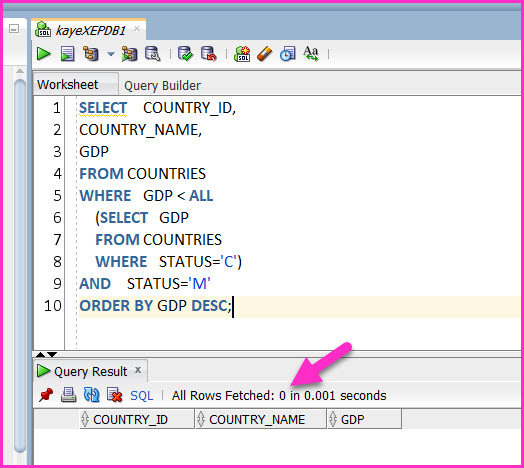524x468 pixels.
Task: Open the SQL History clock icon
Action: coord(287,54)
